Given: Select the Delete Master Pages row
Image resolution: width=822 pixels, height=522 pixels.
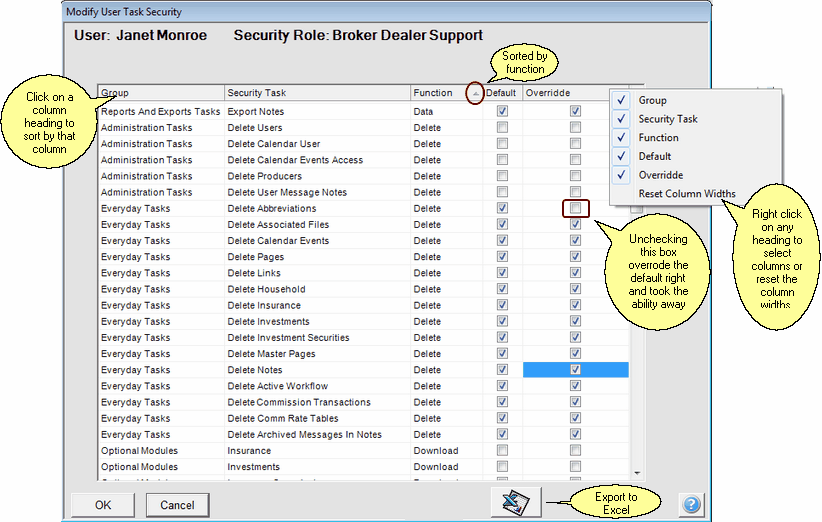Looking at the screenshot, I should (x=363, y=354).
